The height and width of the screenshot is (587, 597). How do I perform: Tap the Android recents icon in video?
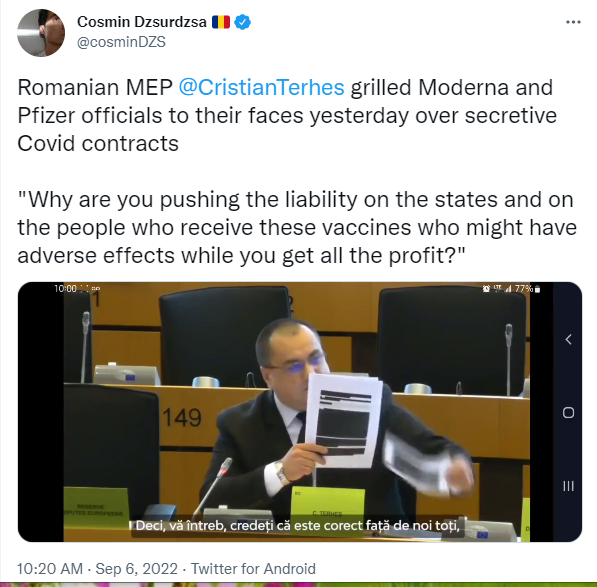(x=568, y=486)
